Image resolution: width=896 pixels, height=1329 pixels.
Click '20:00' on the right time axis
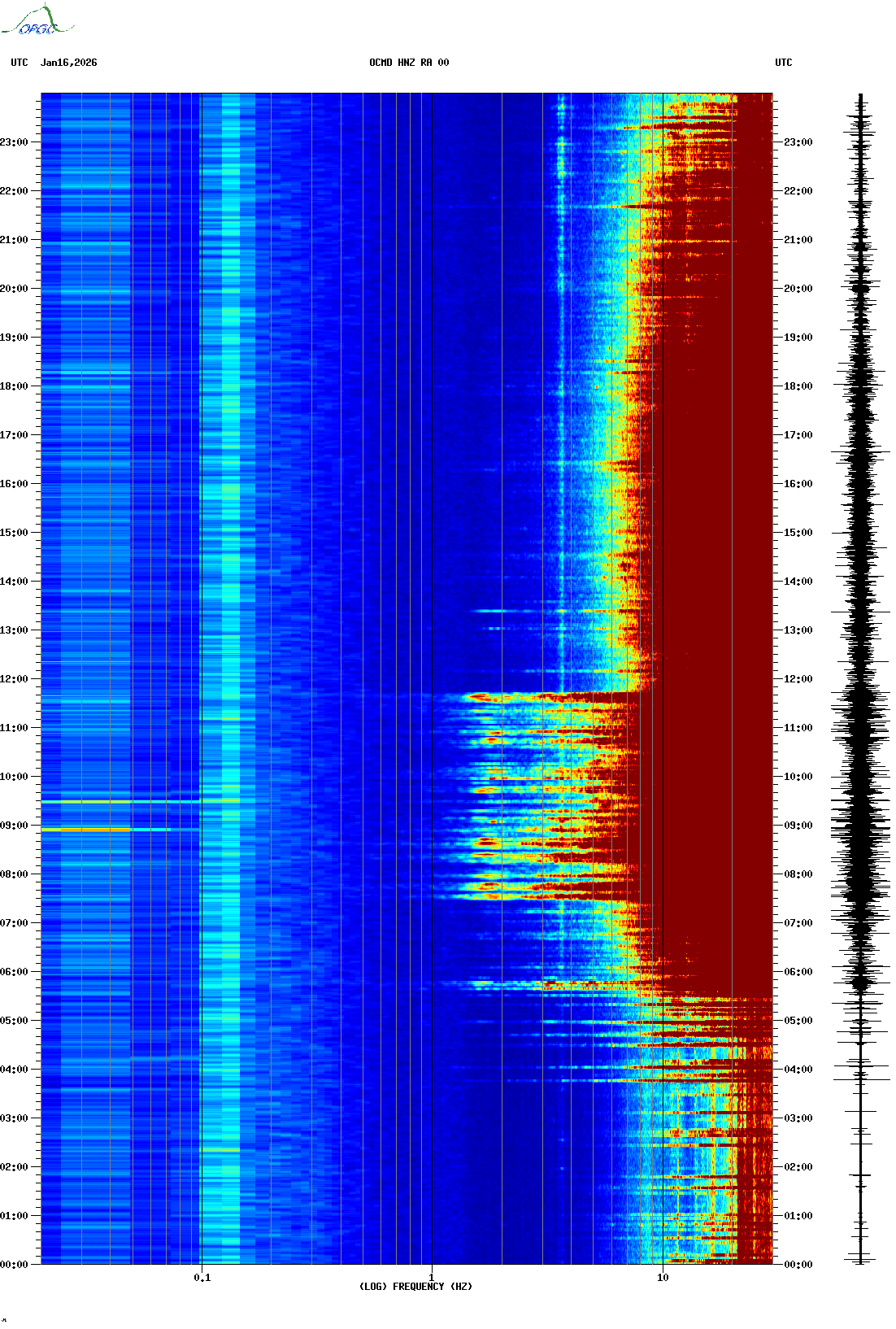(x=798, y=289)
